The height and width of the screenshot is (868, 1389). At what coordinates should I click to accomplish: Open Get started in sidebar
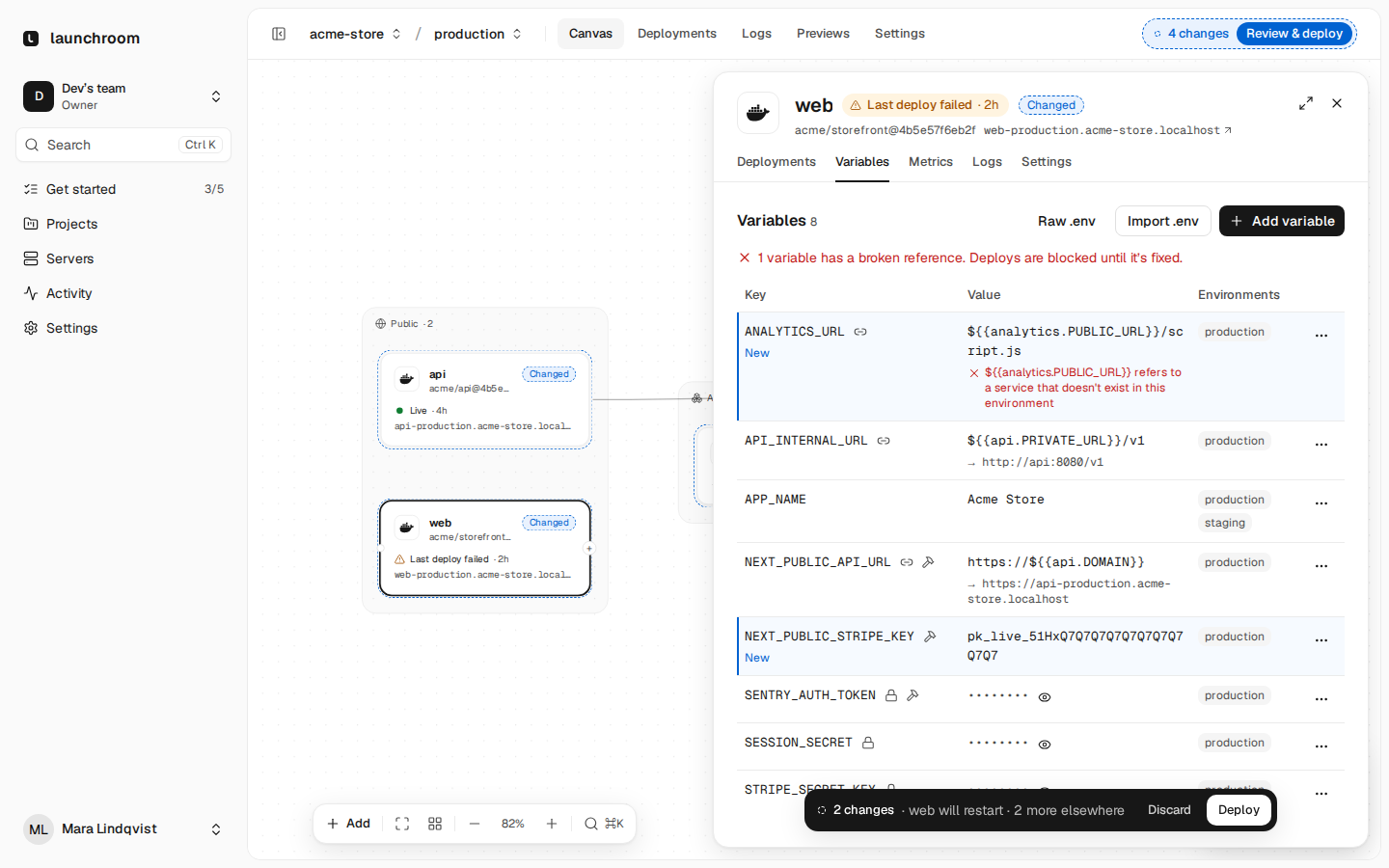[x=123, y=189]
